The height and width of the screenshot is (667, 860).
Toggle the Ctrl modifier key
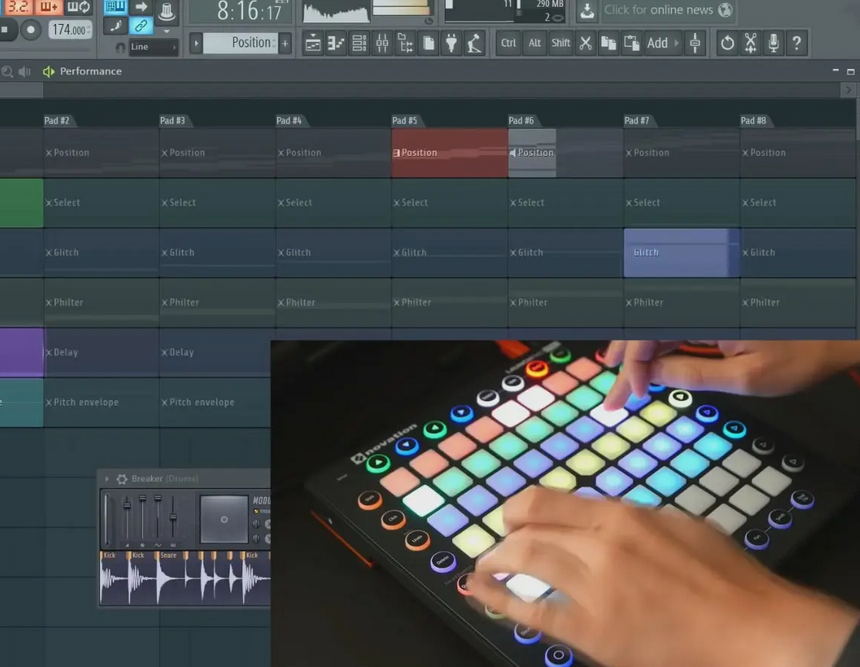[508, 43]
